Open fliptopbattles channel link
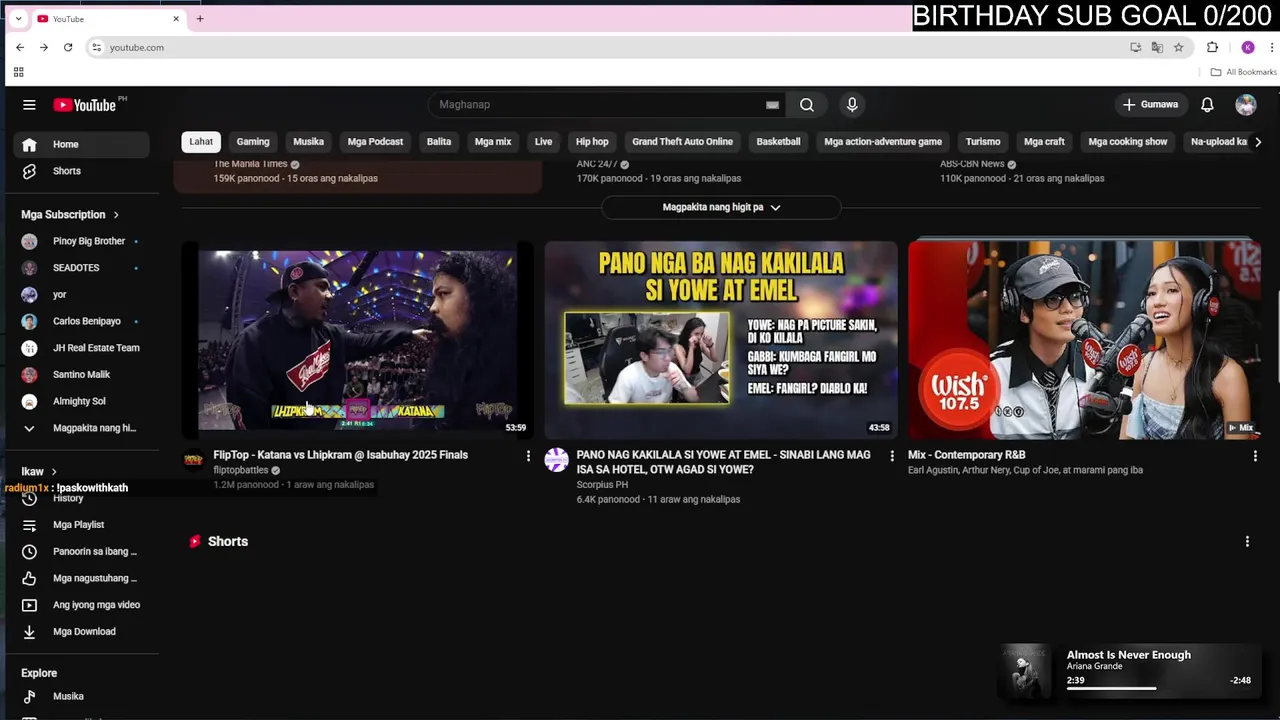 [x=241, y=470]
